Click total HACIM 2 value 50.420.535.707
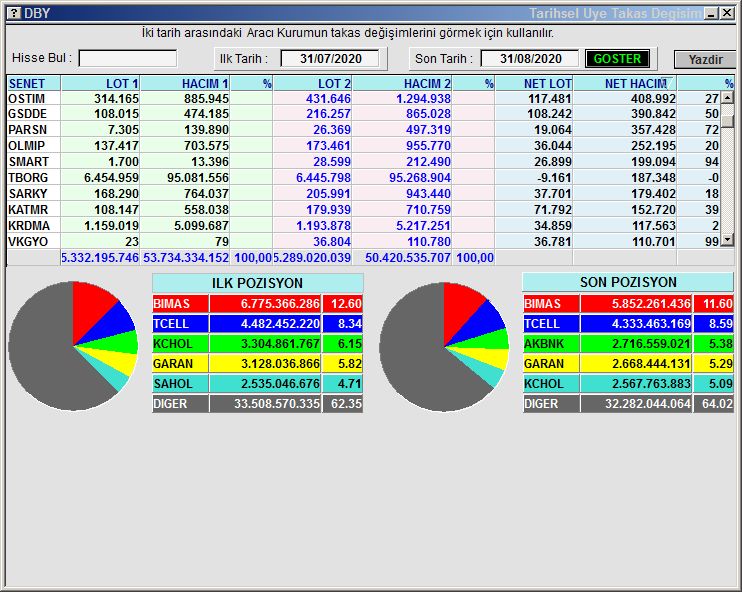This screenshot has height=592, width=742. [407, 258]
